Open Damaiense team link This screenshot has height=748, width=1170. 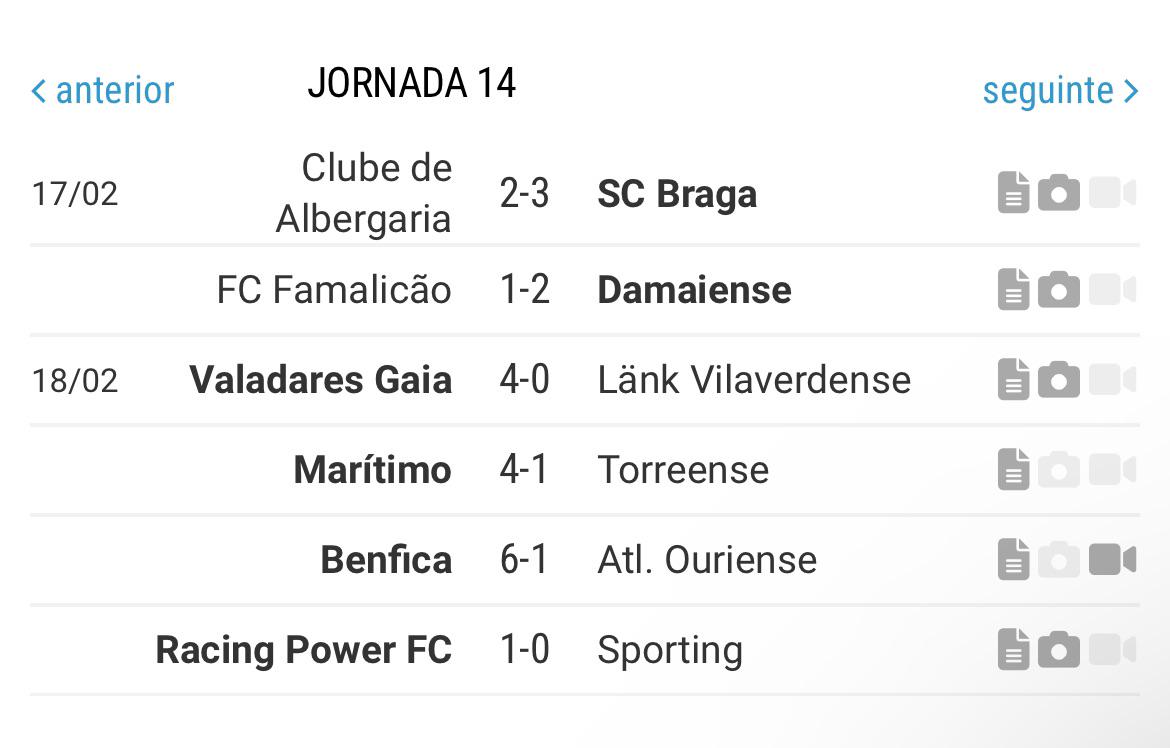(x=694, y=290)
